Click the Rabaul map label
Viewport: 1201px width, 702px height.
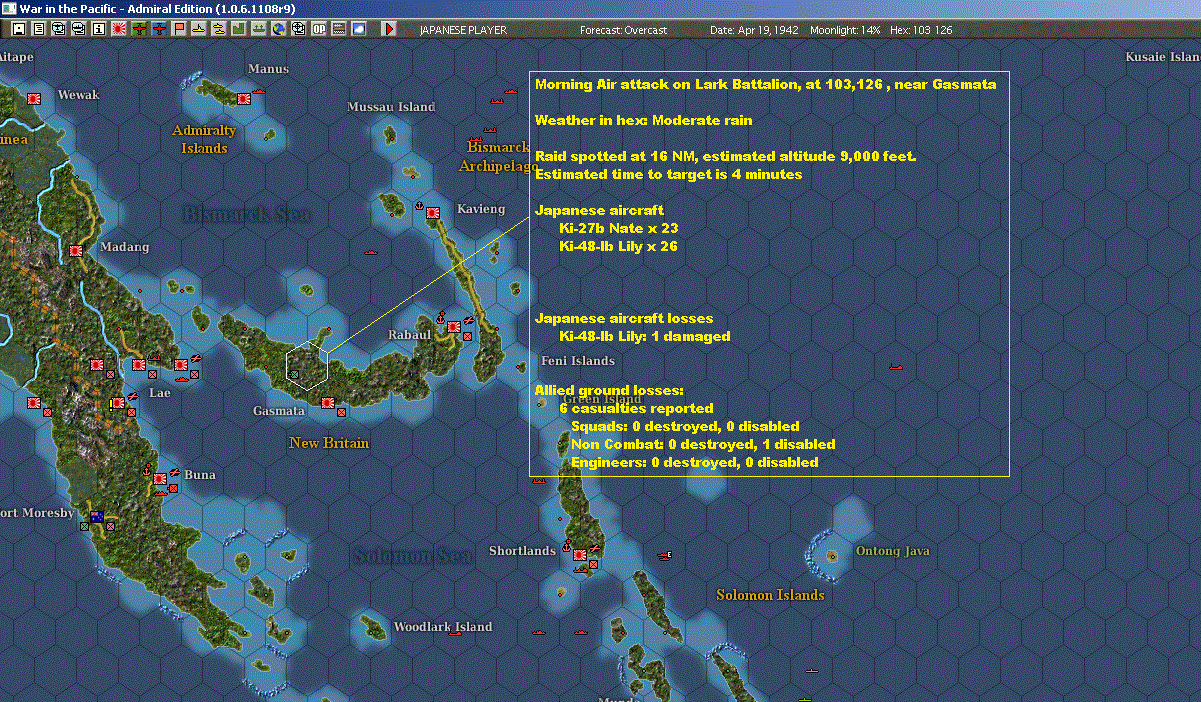coord(409,335)
